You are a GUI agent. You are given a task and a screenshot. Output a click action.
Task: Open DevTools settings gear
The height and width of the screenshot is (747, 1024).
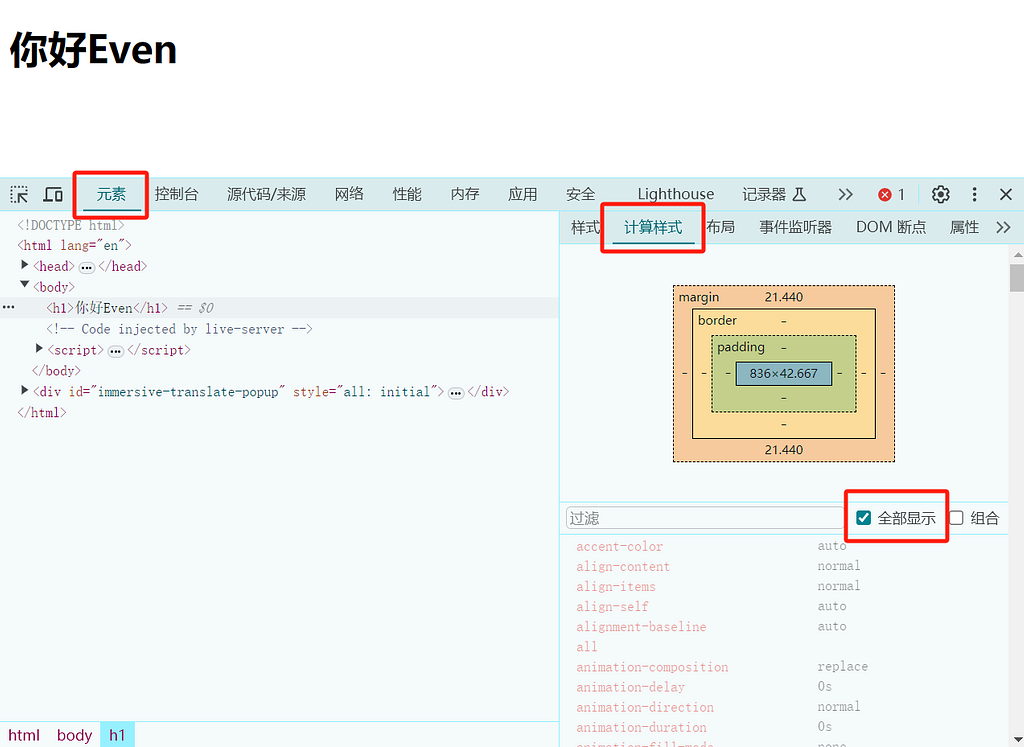coord(940,195)
